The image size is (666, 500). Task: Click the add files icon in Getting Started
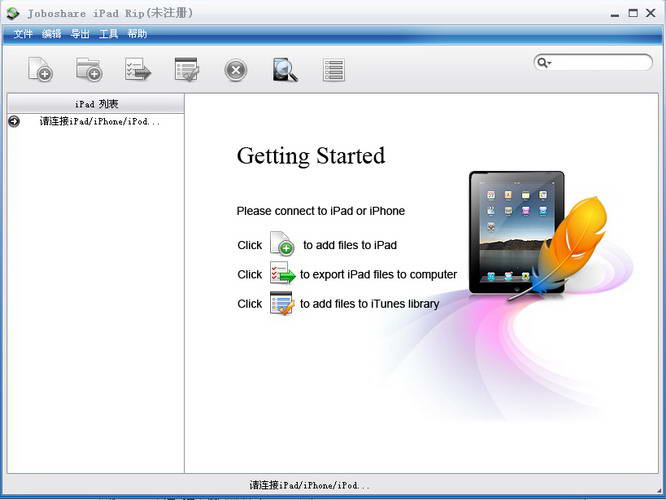coord(282,243)
